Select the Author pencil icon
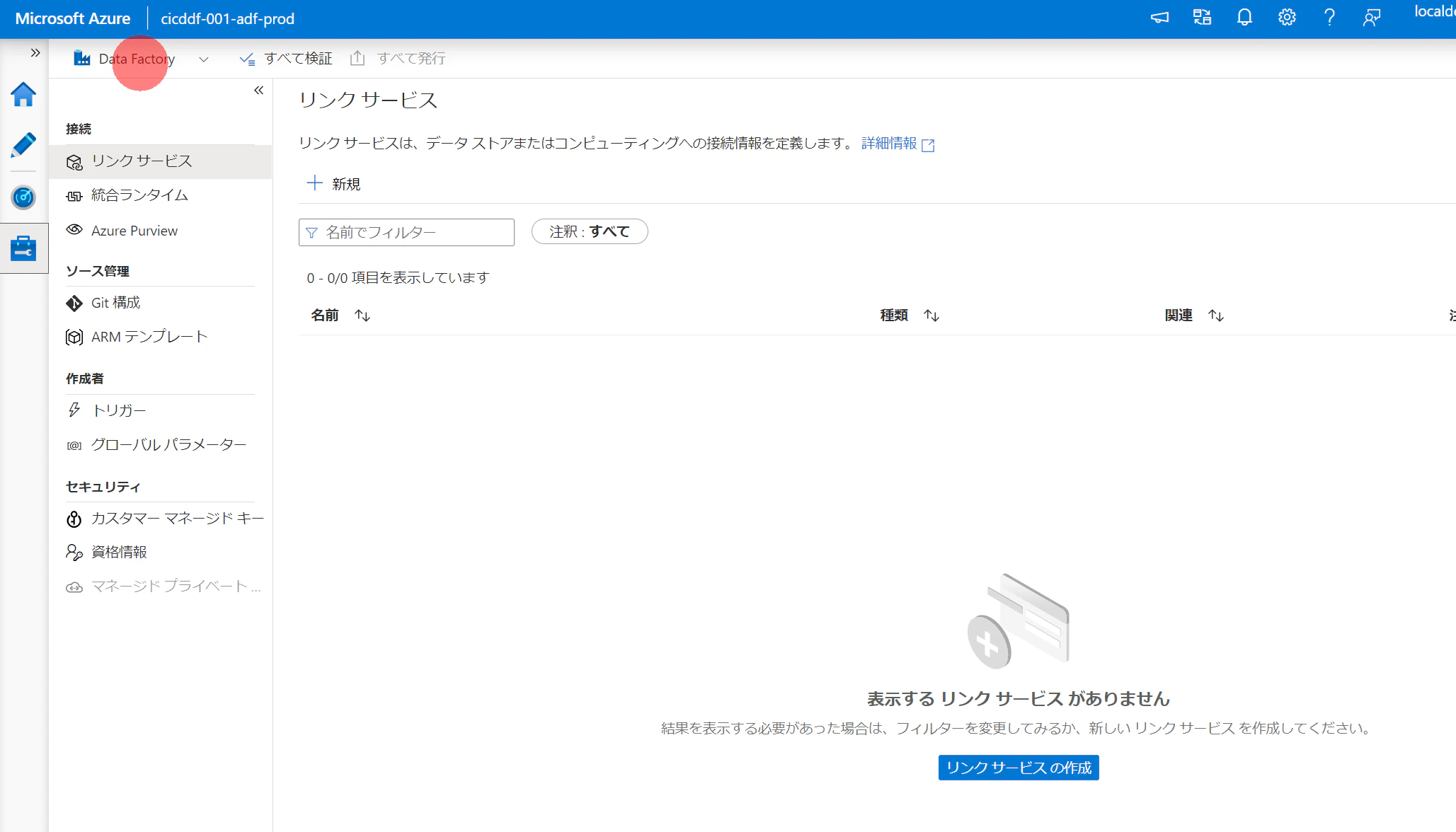 (23, 144)
